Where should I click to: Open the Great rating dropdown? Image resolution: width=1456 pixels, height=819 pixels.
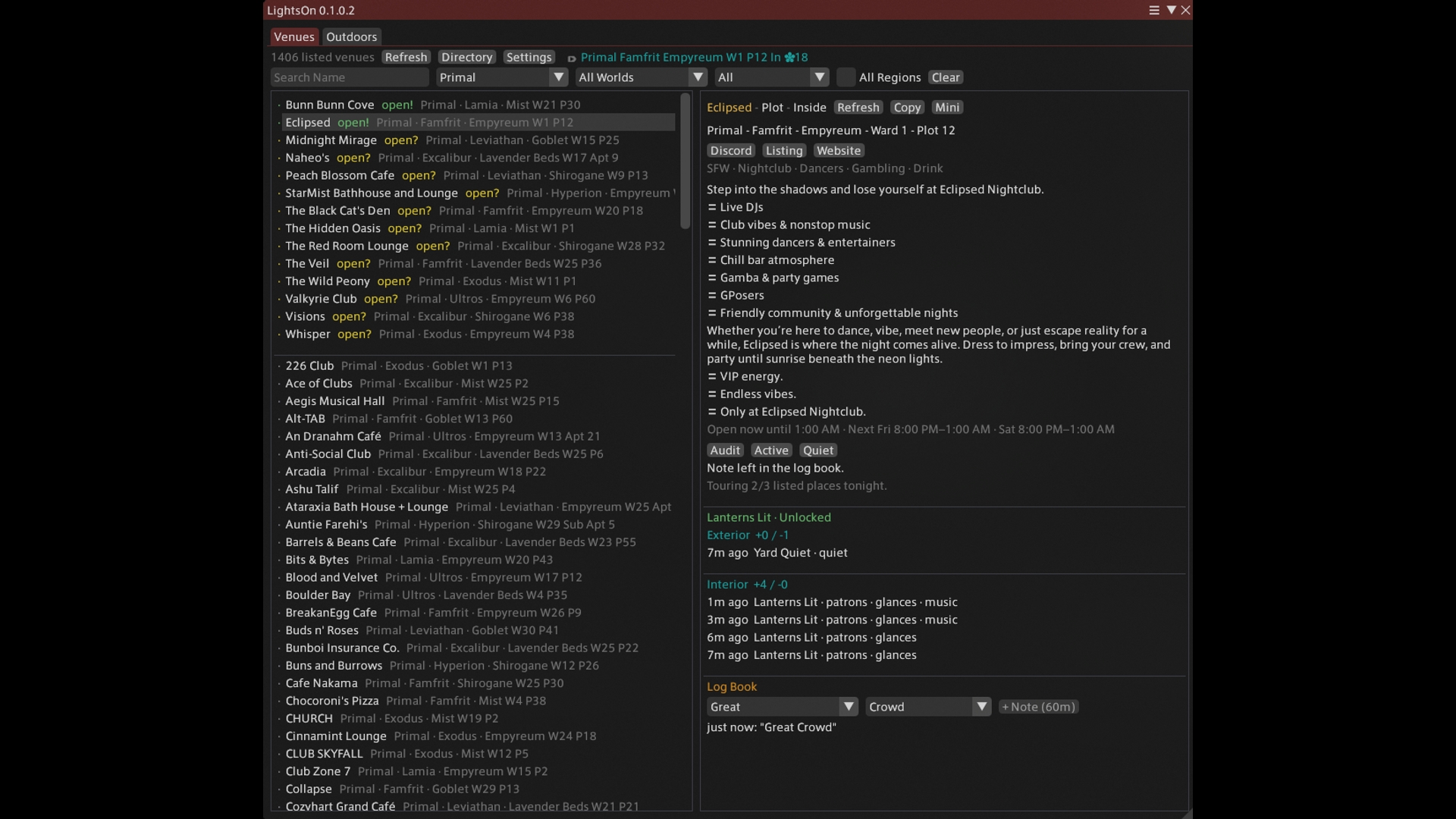coord(782,707)
